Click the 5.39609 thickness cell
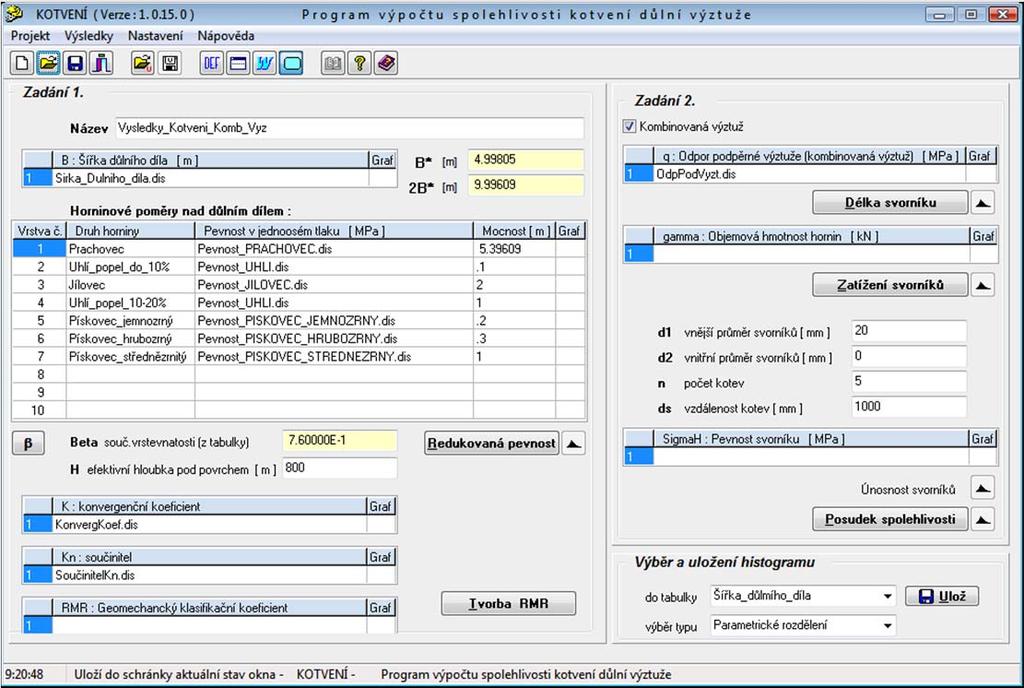The image size is (1024, 688). (x=515, y=249)
